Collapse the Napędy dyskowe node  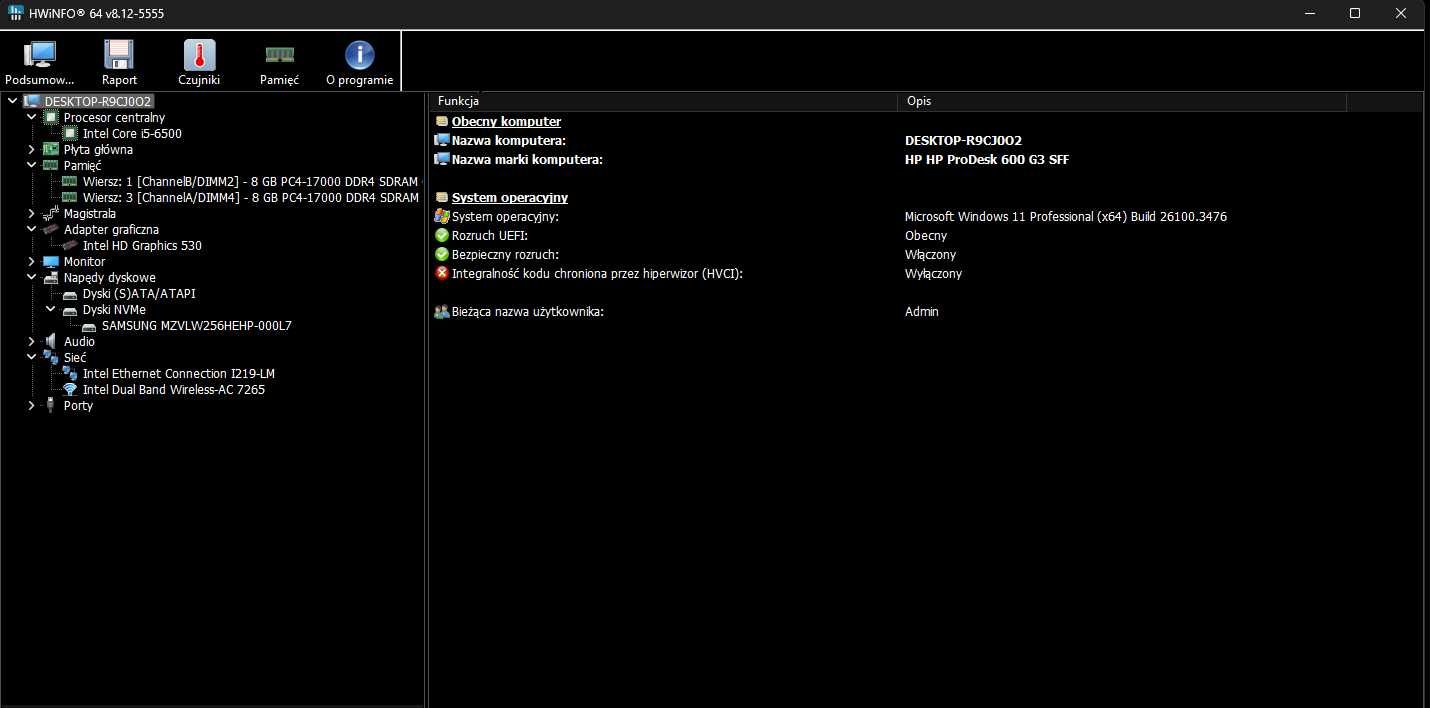click(31, 277)
